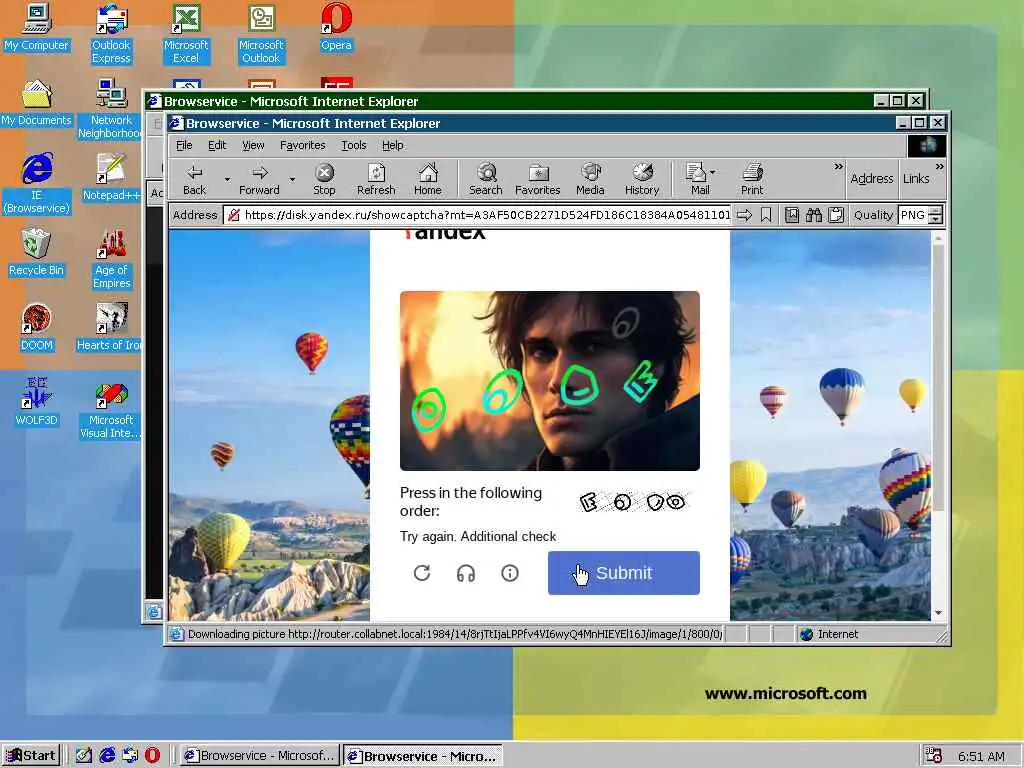Select the Recycle Bin icon
1024x768 pixels.
coord(36,253)
